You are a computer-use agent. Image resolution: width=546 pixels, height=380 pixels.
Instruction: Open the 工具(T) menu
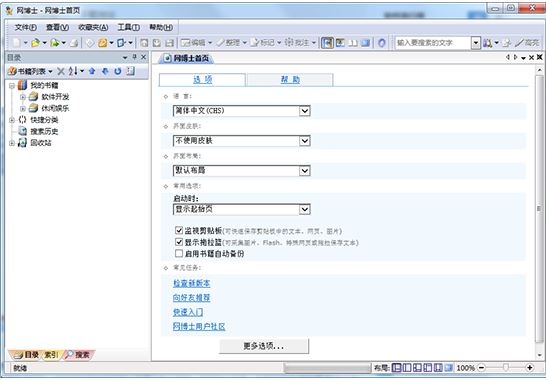point(128,27)
